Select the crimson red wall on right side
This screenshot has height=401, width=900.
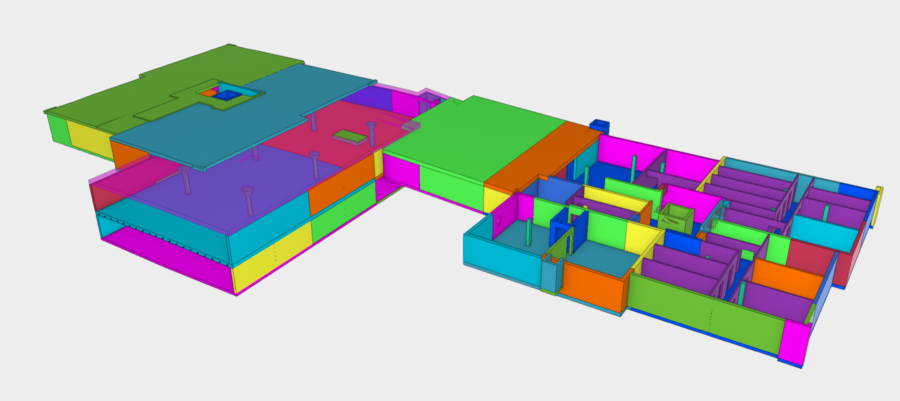(809, 258)
